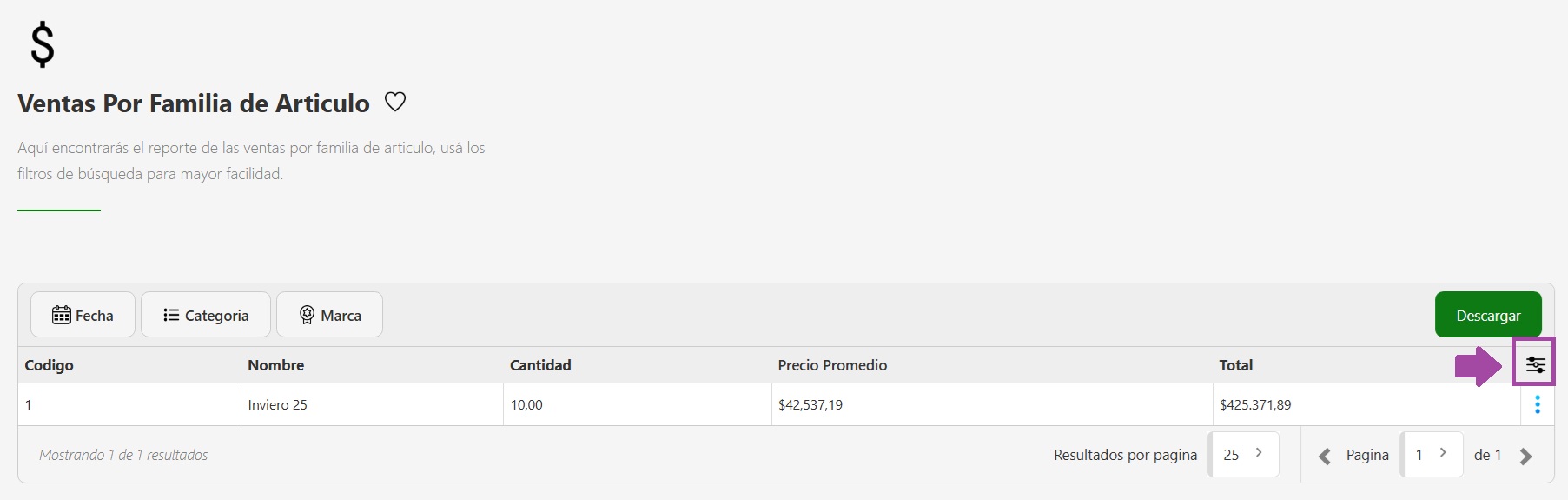The image size is (1568, 500).
Task: Click the Cantidad column header
Action: tap(540, 365)
